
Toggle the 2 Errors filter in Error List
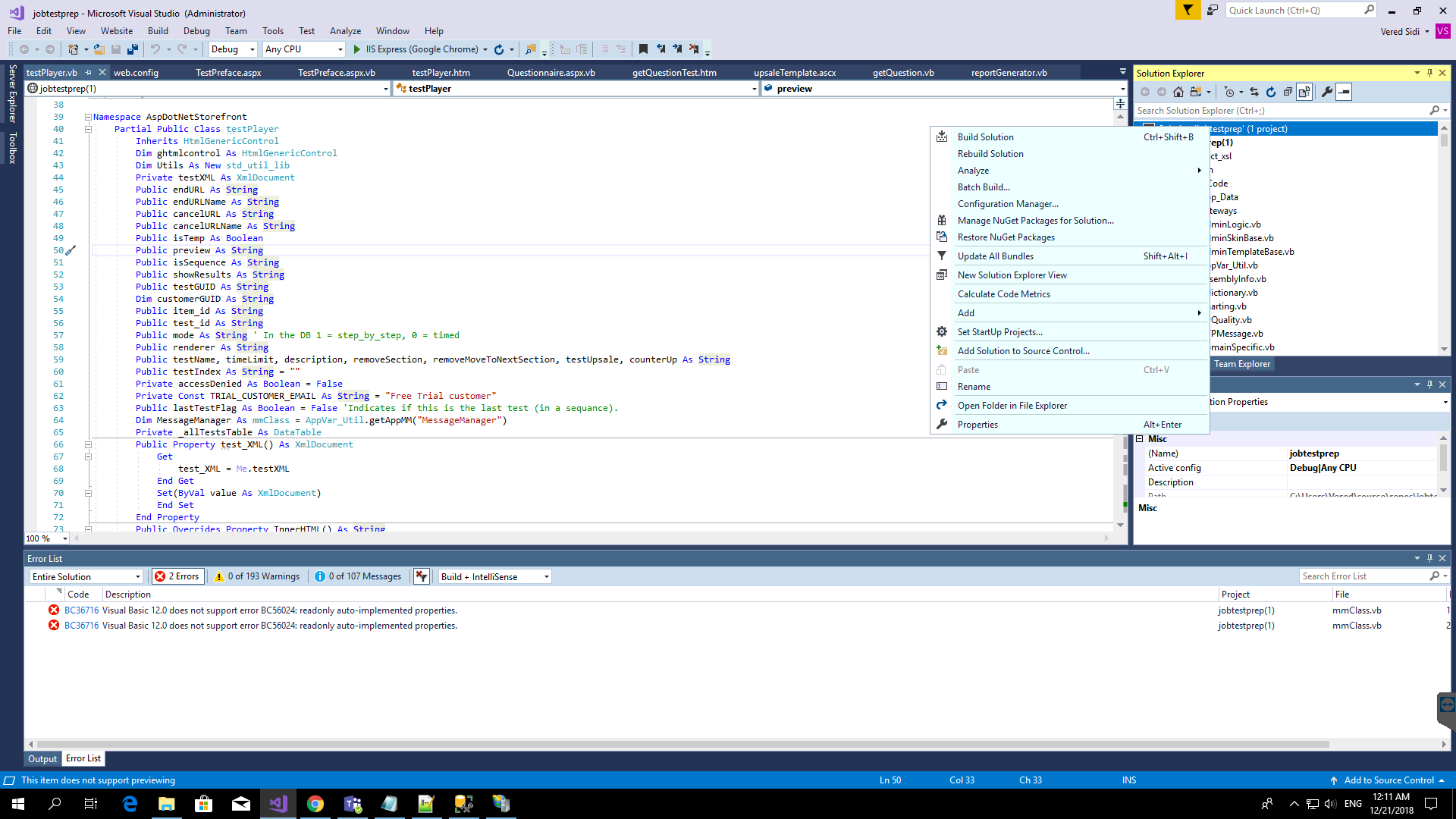tap(177, 576)
